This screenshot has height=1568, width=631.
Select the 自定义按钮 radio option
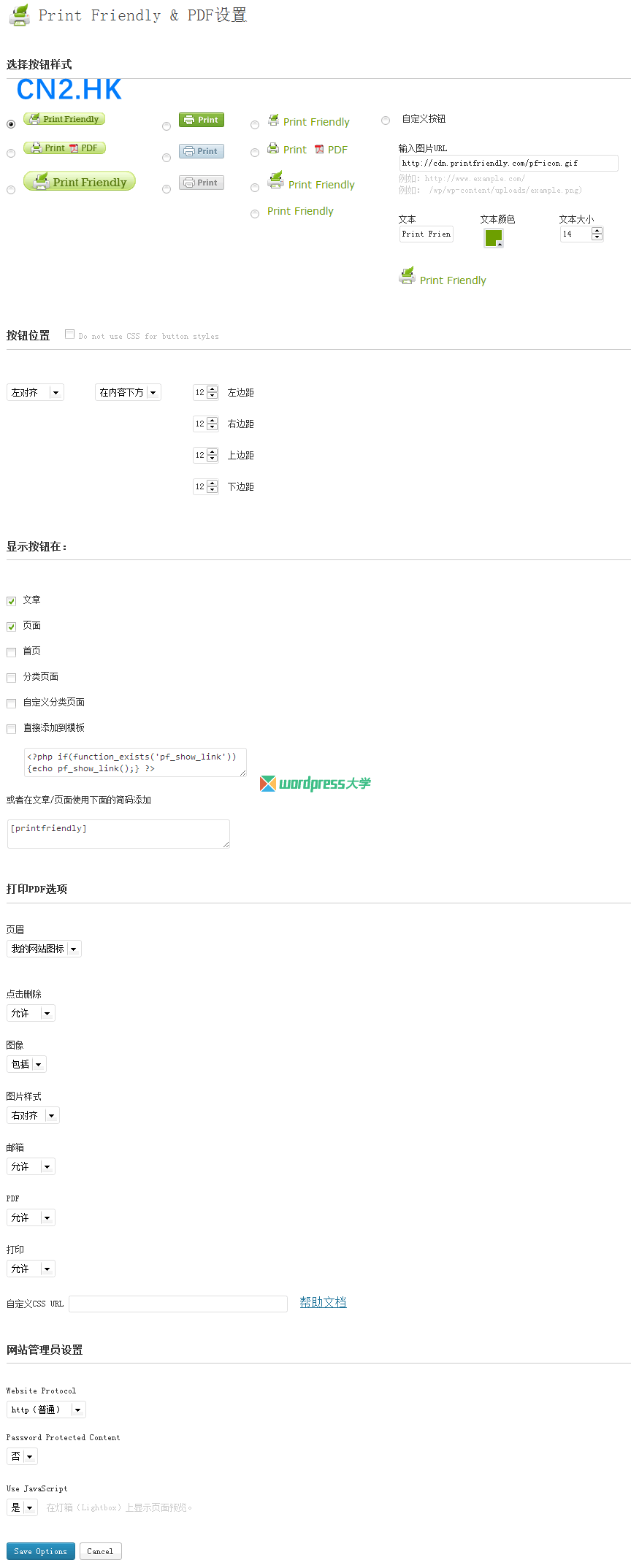click(x=386, y=121)
